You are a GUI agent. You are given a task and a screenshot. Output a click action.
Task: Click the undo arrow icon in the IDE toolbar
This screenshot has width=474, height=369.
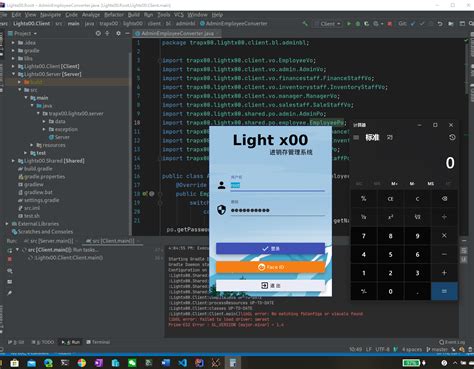click(440, 24)
